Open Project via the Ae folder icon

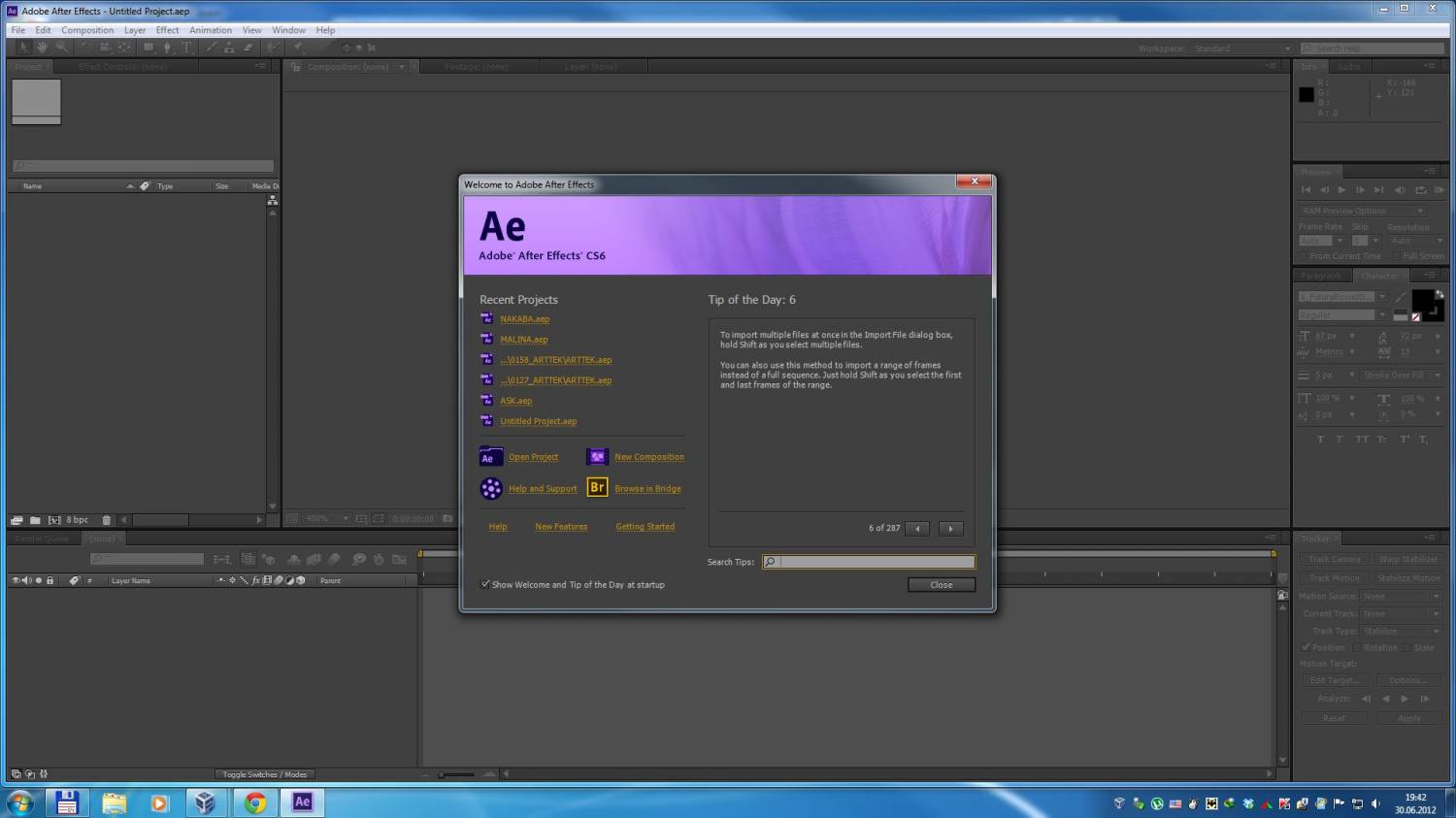point(491,457)
